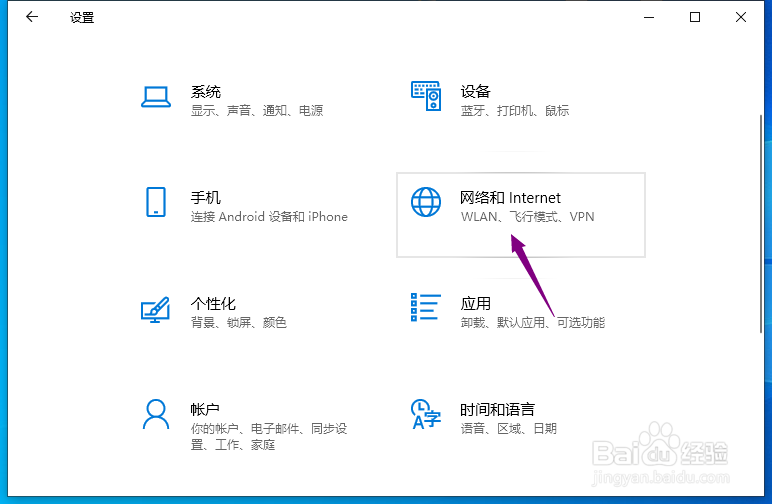Open 网络和 Internet heading
Screen dimensions: 772x504
[x=510, y=198]
